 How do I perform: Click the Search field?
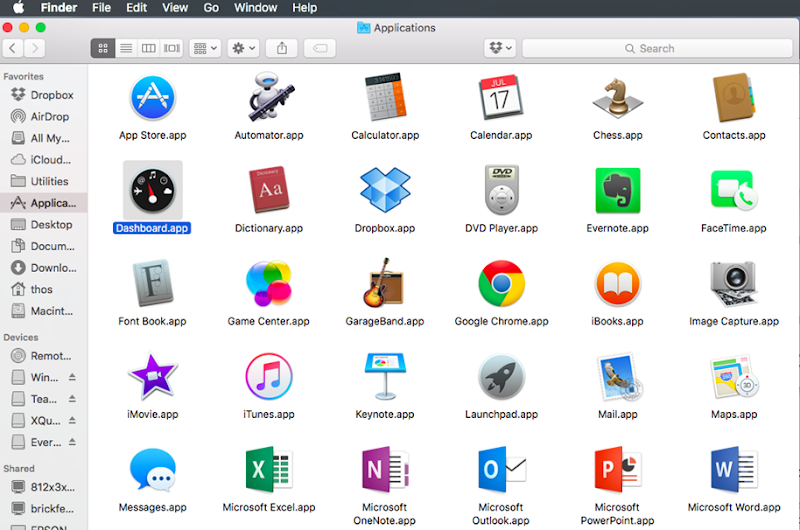[x=657, y=48]
